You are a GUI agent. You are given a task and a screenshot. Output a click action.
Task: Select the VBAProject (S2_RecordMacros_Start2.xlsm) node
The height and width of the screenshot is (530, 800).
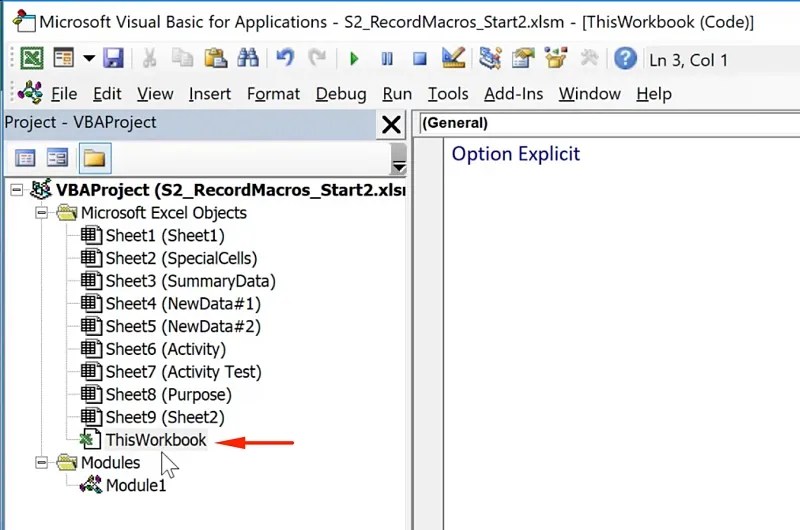(231, 190)
